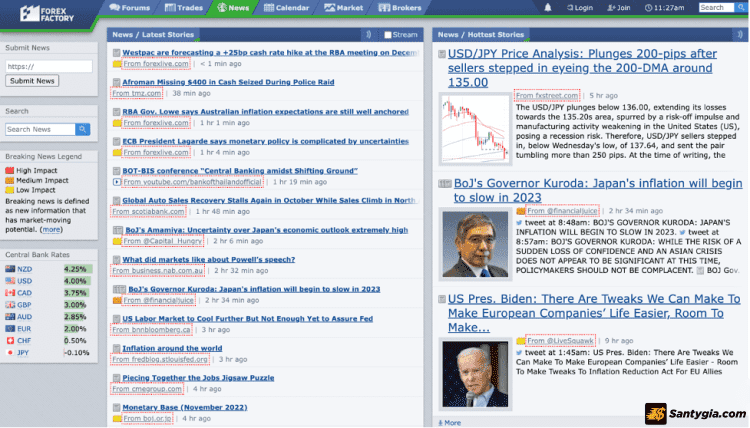The image size is (750, 428).
Task: Click the Biden photo thumbnail
Action: coord(475,374)
